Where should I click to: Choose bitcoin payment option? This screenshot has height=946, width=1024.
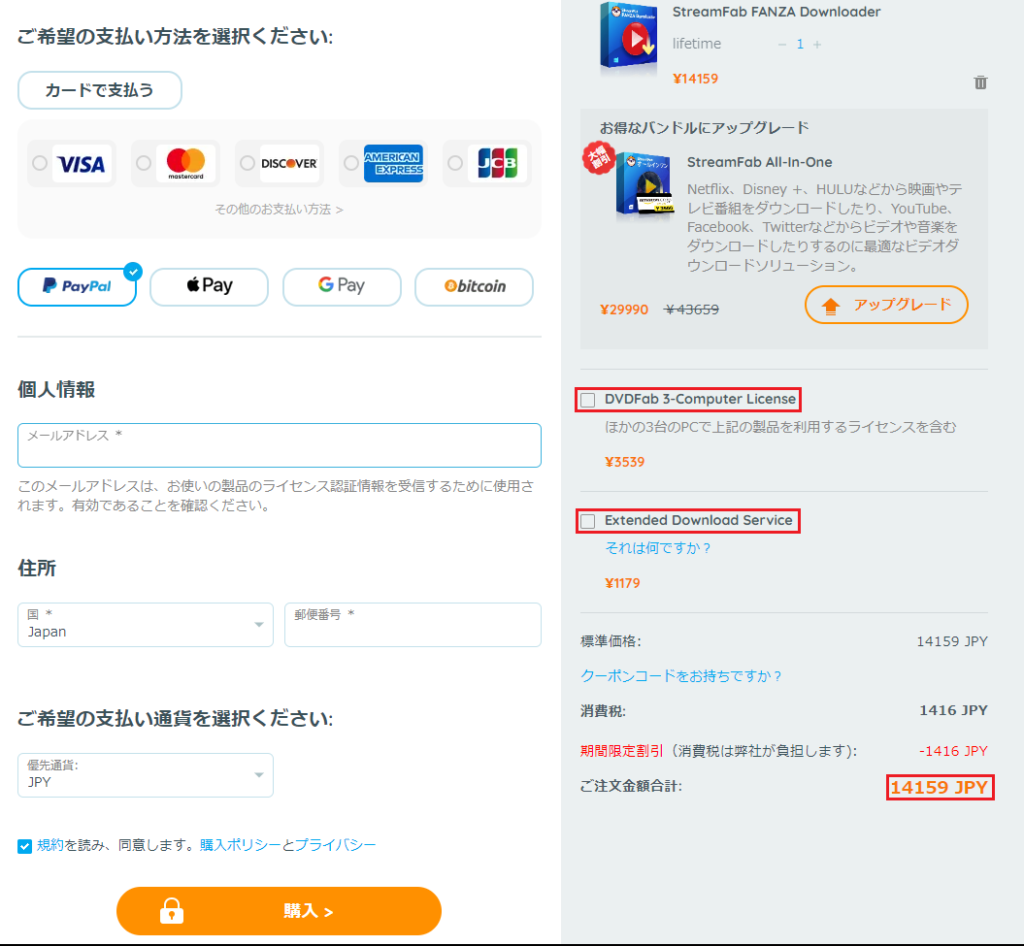(x=474, y=287)
